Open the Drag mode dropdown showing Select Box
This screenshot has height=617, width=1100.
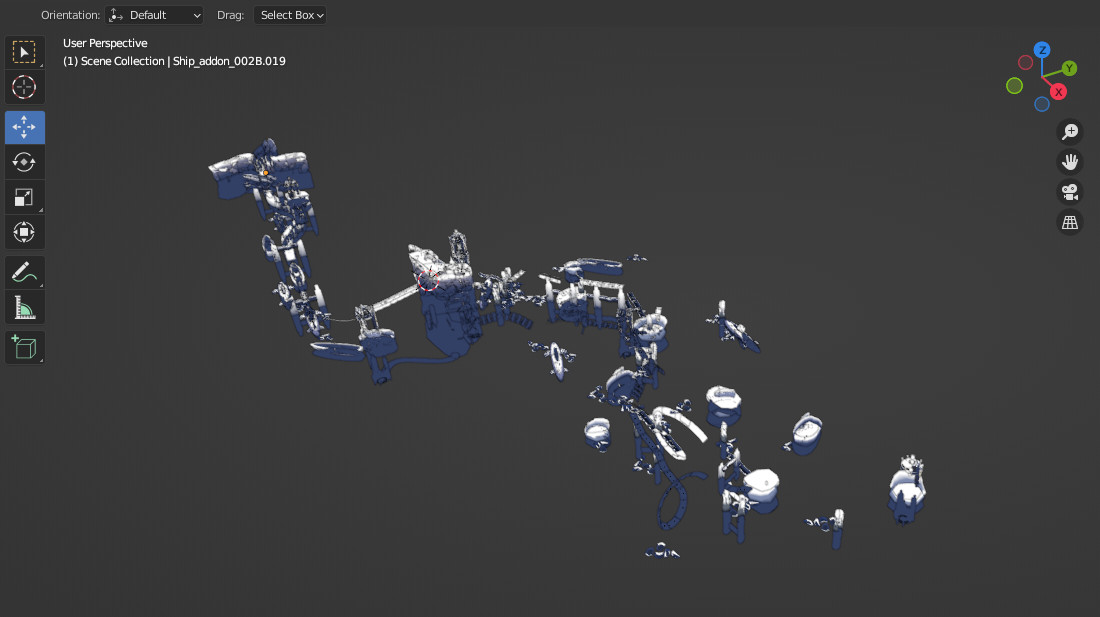pos(289,15)
